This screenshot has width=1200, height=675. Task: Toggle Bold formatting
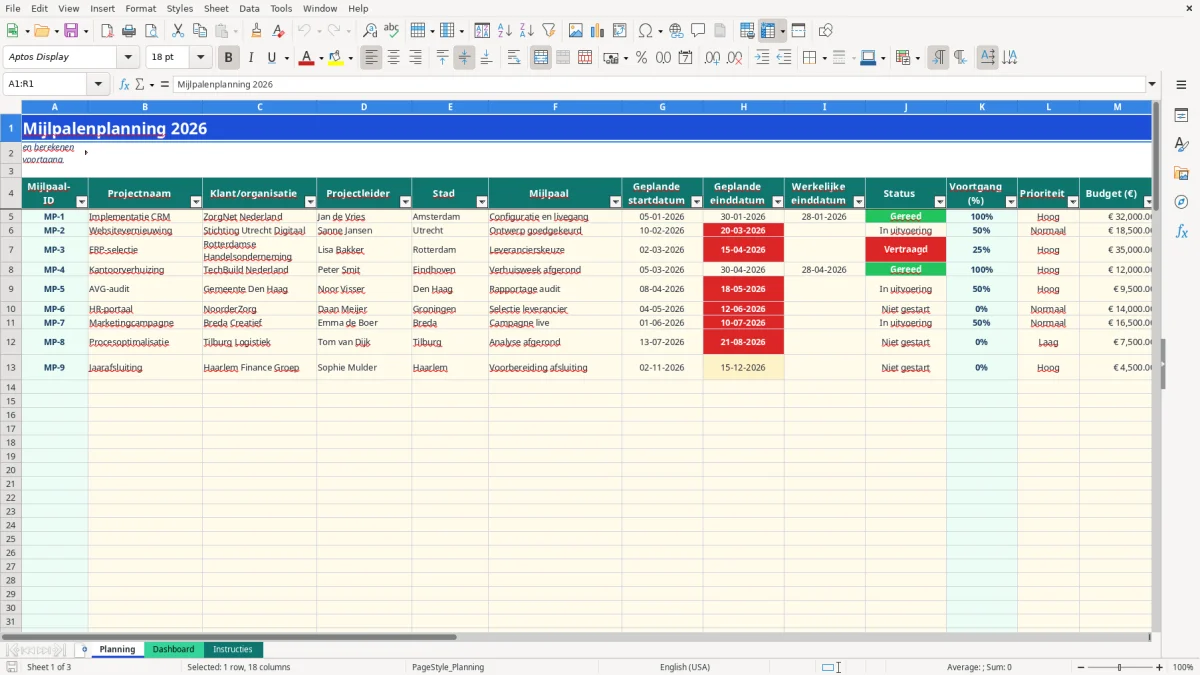(229, 58)
